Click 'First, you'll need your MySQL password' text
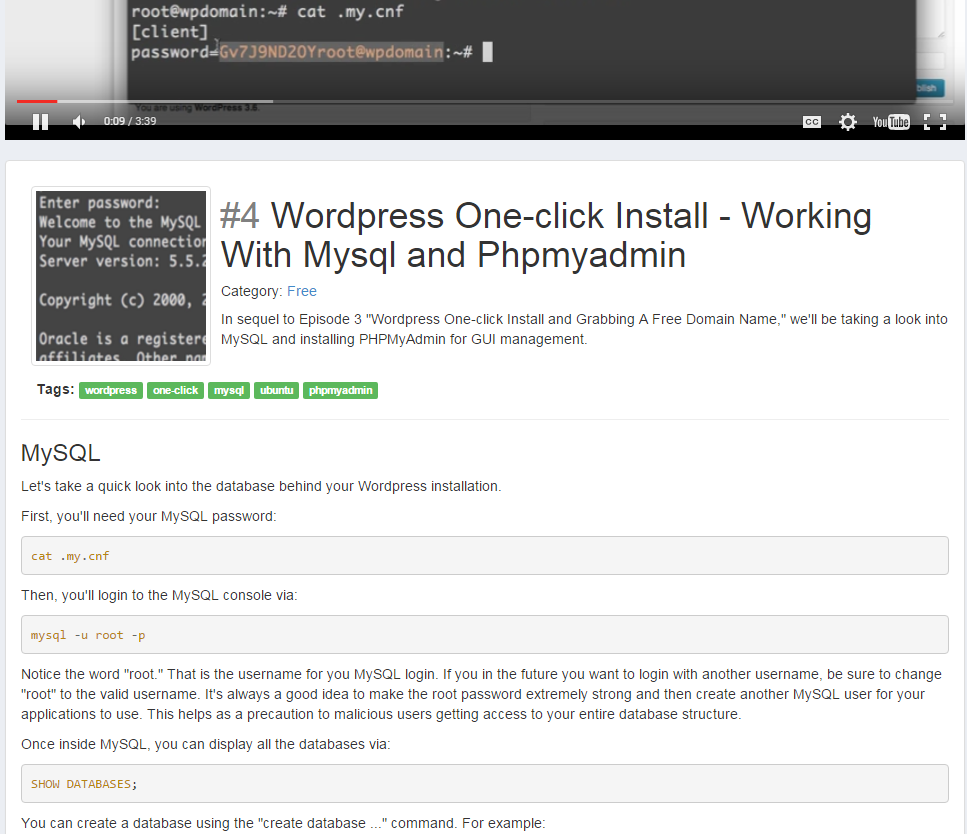 click(x=149, y=516)
